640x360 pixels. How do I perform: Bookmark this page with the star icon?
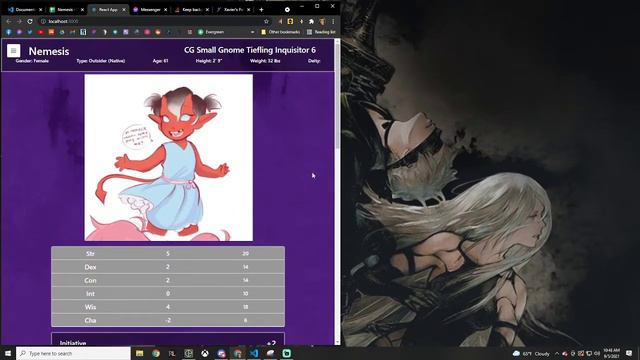pyautogui.click(x=266, y=21)
